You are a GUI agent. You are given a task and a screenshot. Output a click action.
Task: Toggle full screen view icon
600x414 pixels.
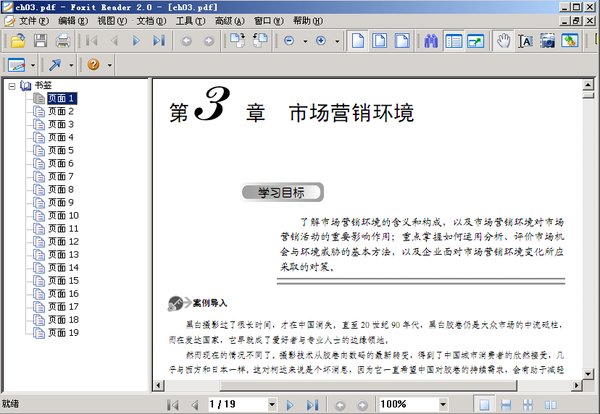[x=476, y=41]
